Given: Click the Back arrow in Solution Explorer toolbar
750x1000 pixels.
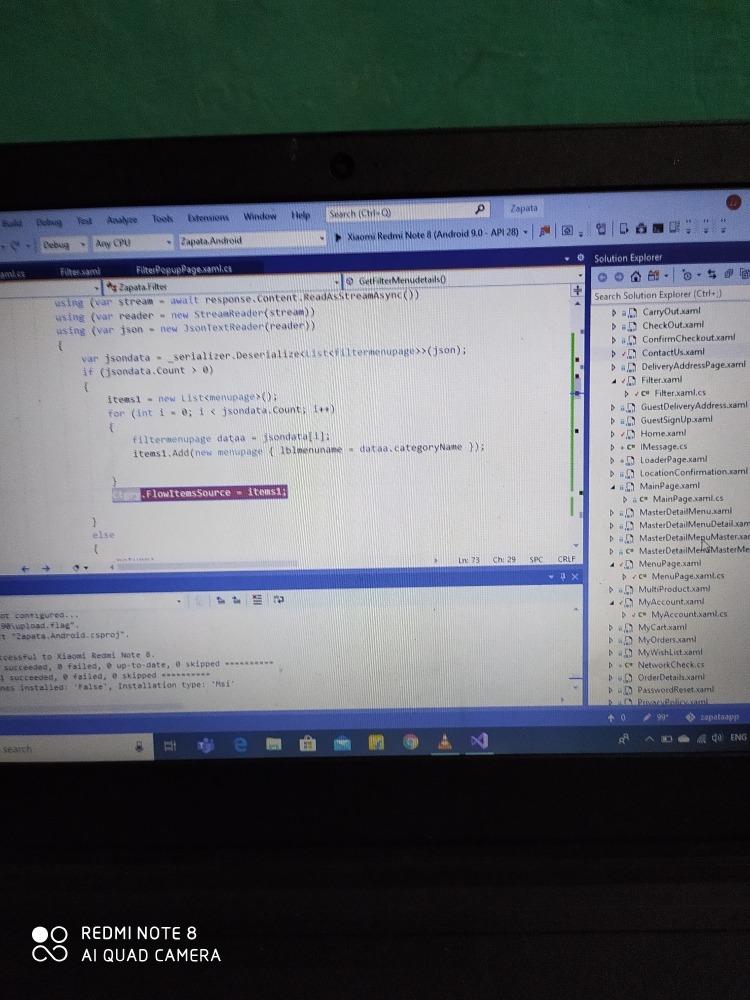Looking at the screenshot, I should pyautogui.click(x=604, y=275).
